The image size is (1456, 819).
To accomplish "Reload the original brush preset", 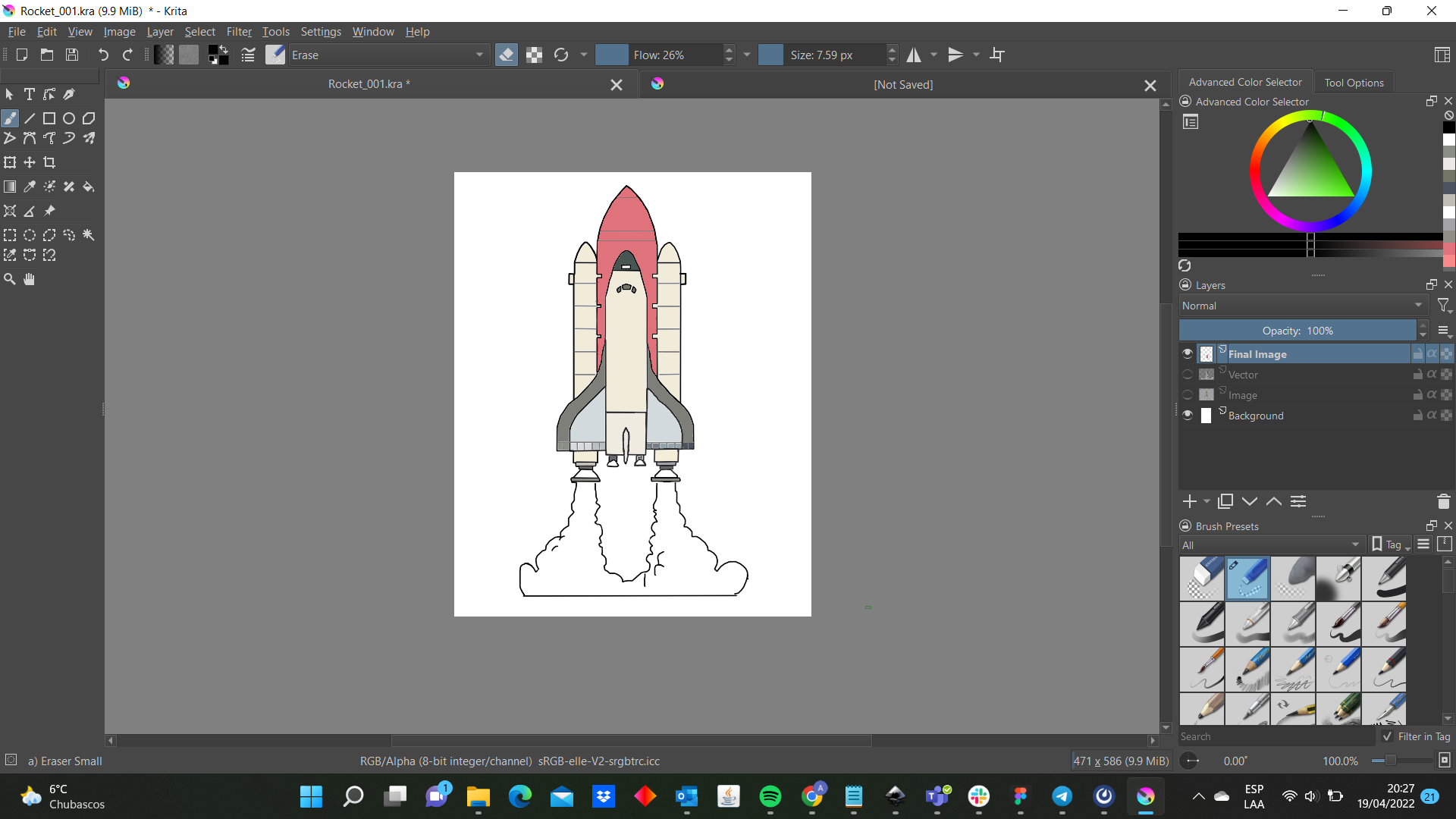I will (x=561, y=55).
